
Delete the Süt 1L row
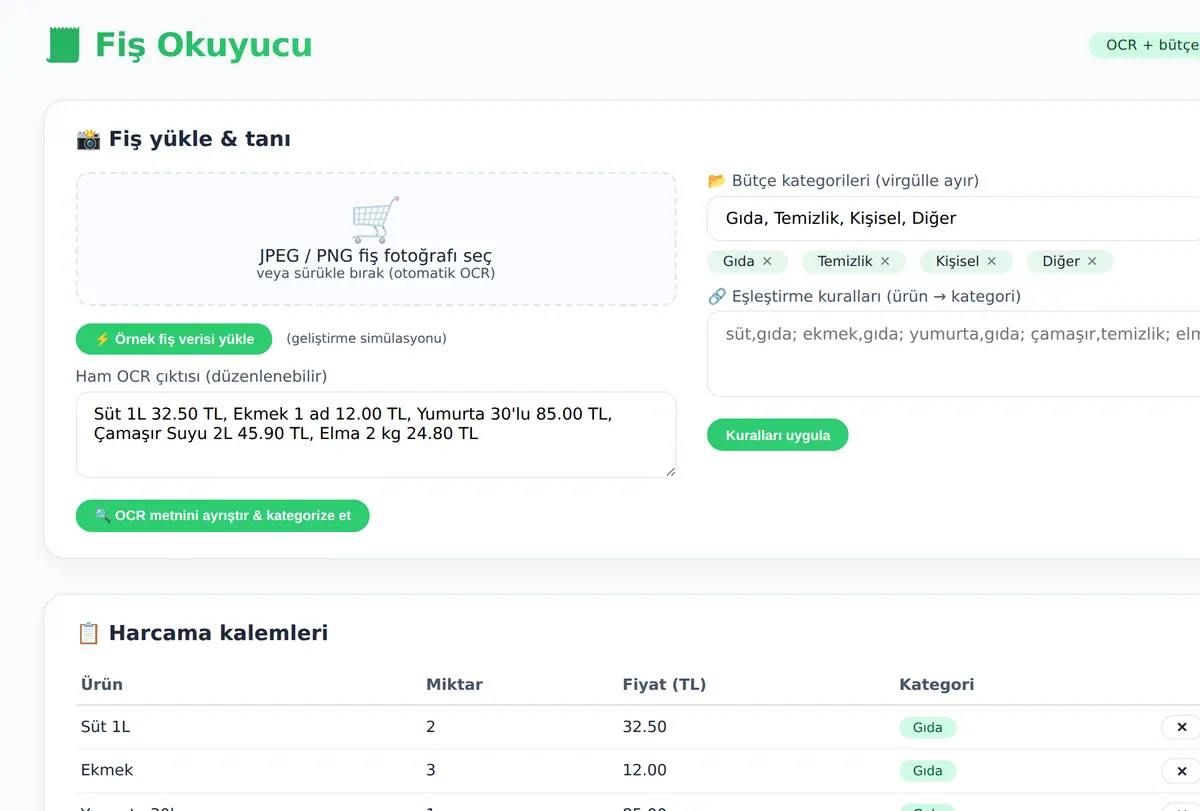[1181, 727]
